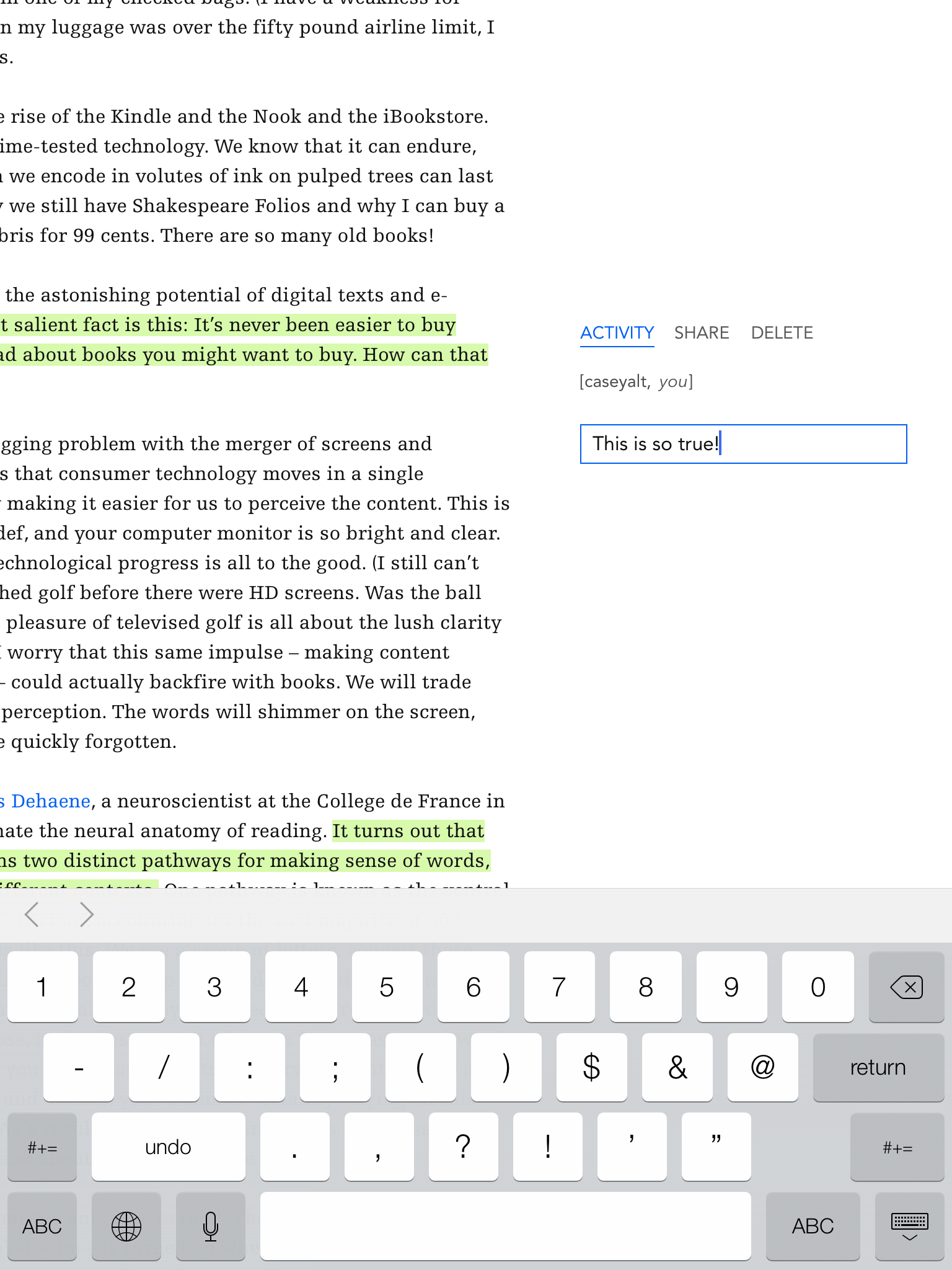Screen dimensions: 952x1270
Task: Tap the next field arrow
Action: [87, 915]
